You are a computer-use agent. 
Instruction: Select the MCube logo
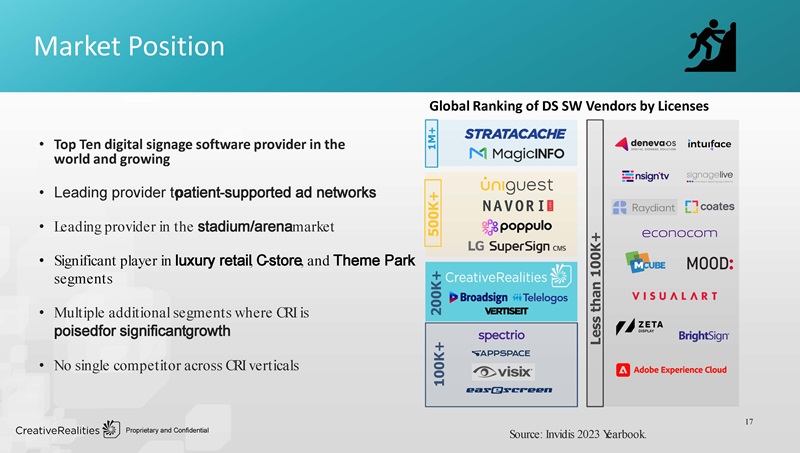coord(645,262)
